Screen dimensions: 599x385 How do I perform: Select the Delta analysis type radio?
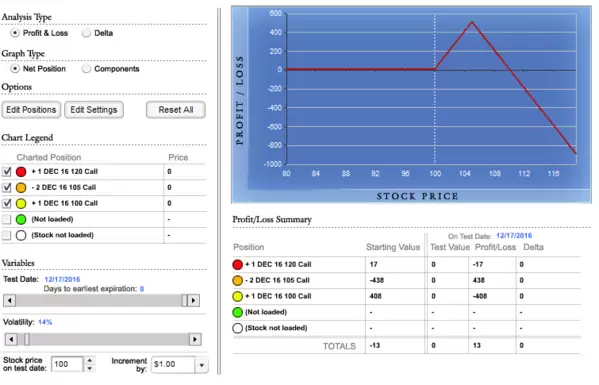point(86,33)
